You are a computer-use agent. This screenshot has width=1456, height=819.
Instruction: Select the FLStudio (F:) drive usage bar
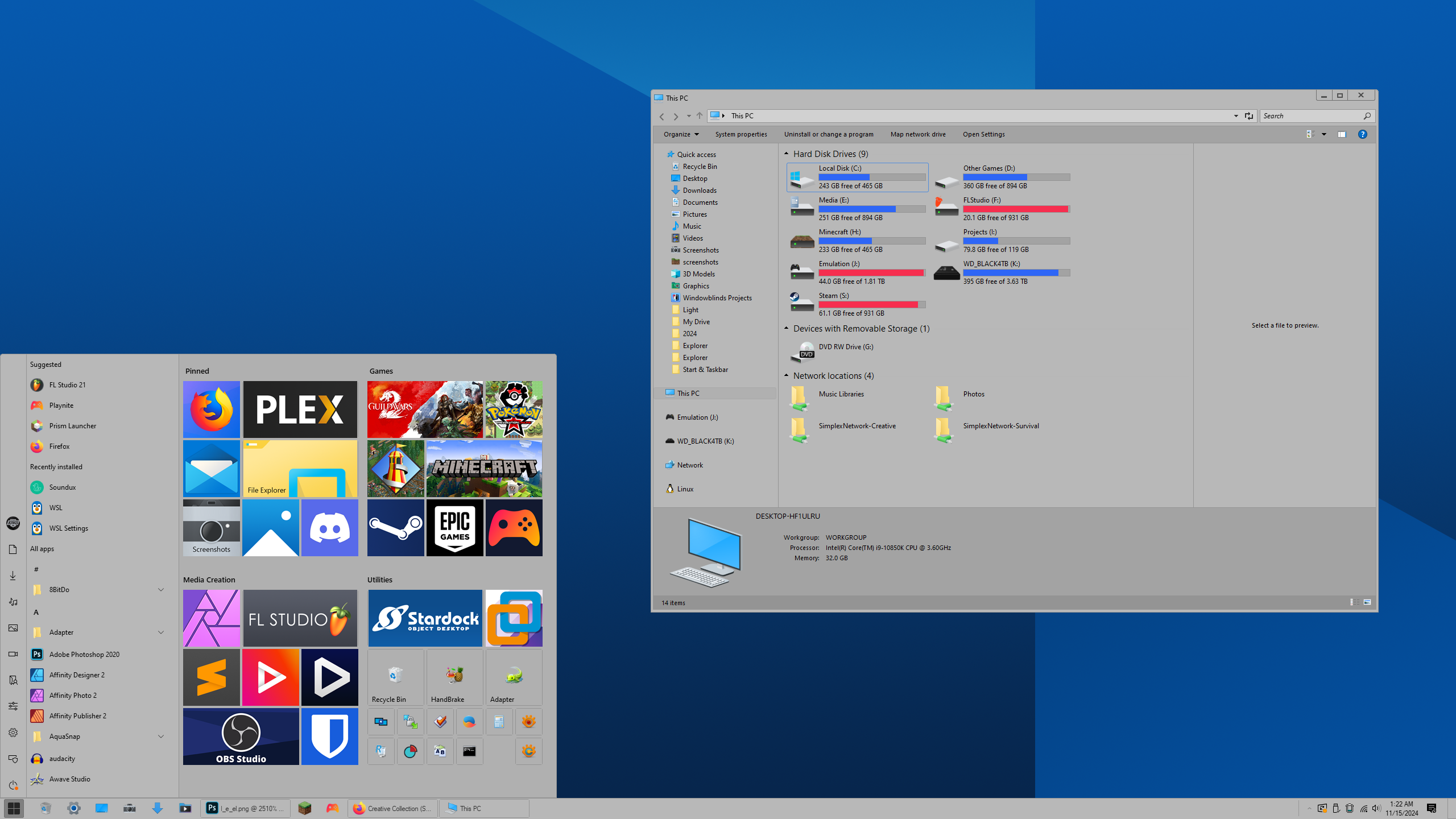[1016, 209]
